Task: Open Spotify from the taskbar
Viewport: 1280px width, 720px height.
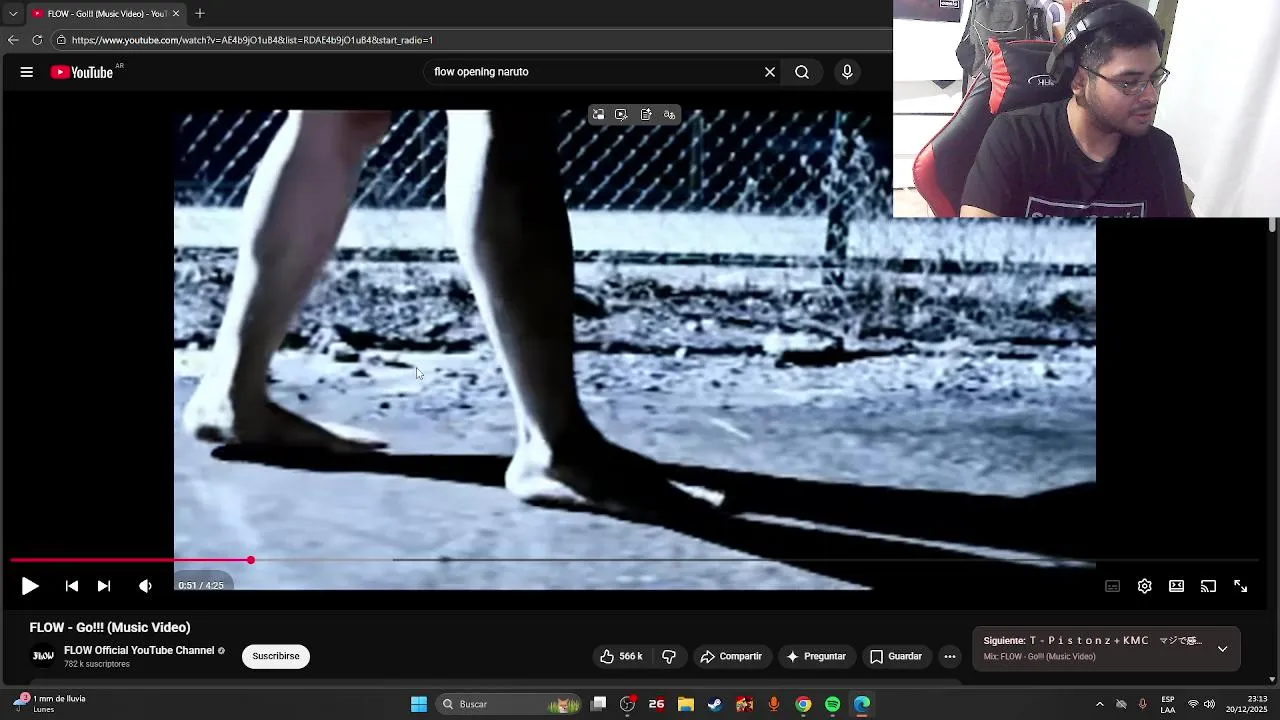Action: tap(832, 704)
